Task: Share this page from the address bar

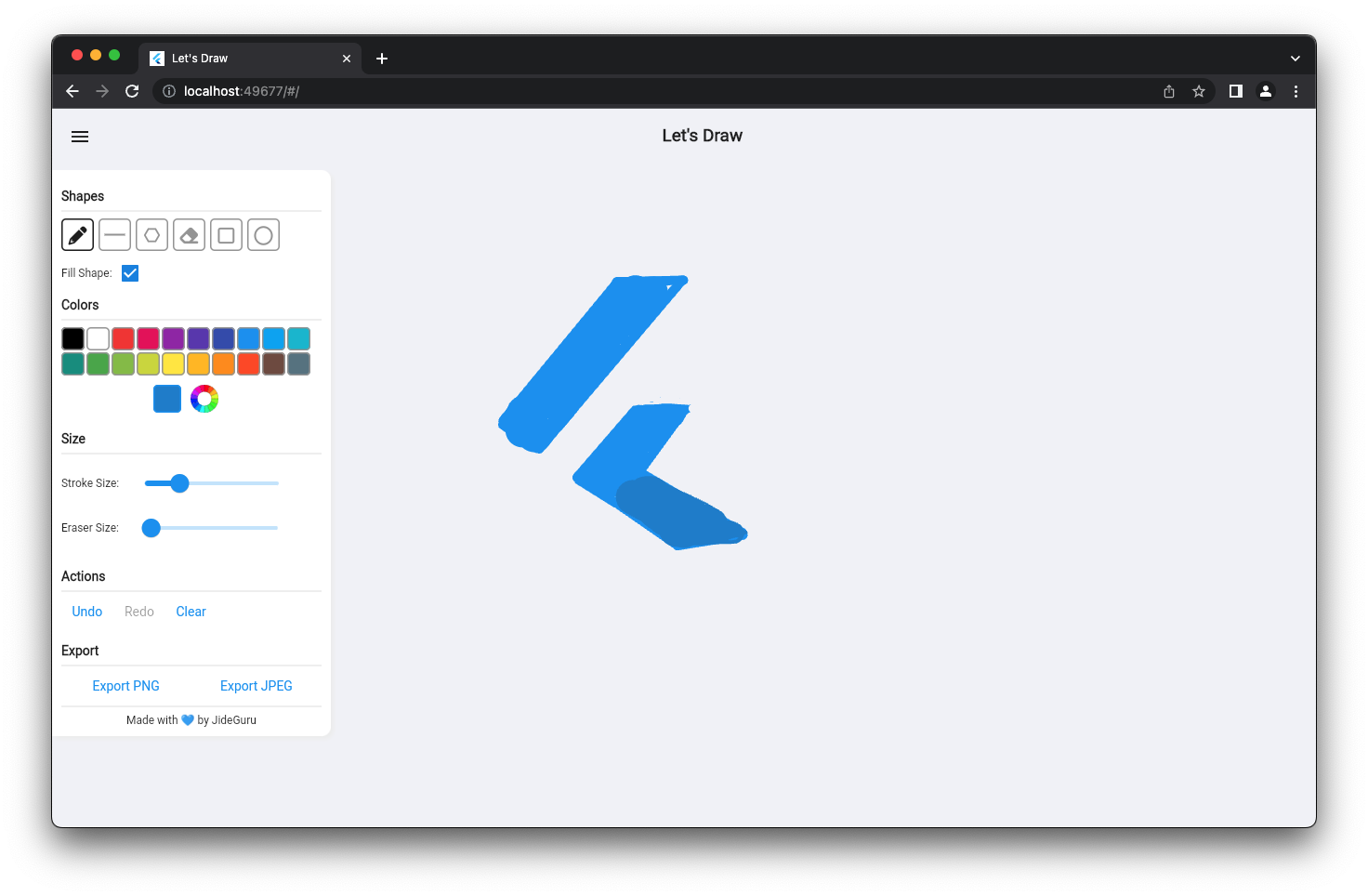Action: (x=1169, y=91)
